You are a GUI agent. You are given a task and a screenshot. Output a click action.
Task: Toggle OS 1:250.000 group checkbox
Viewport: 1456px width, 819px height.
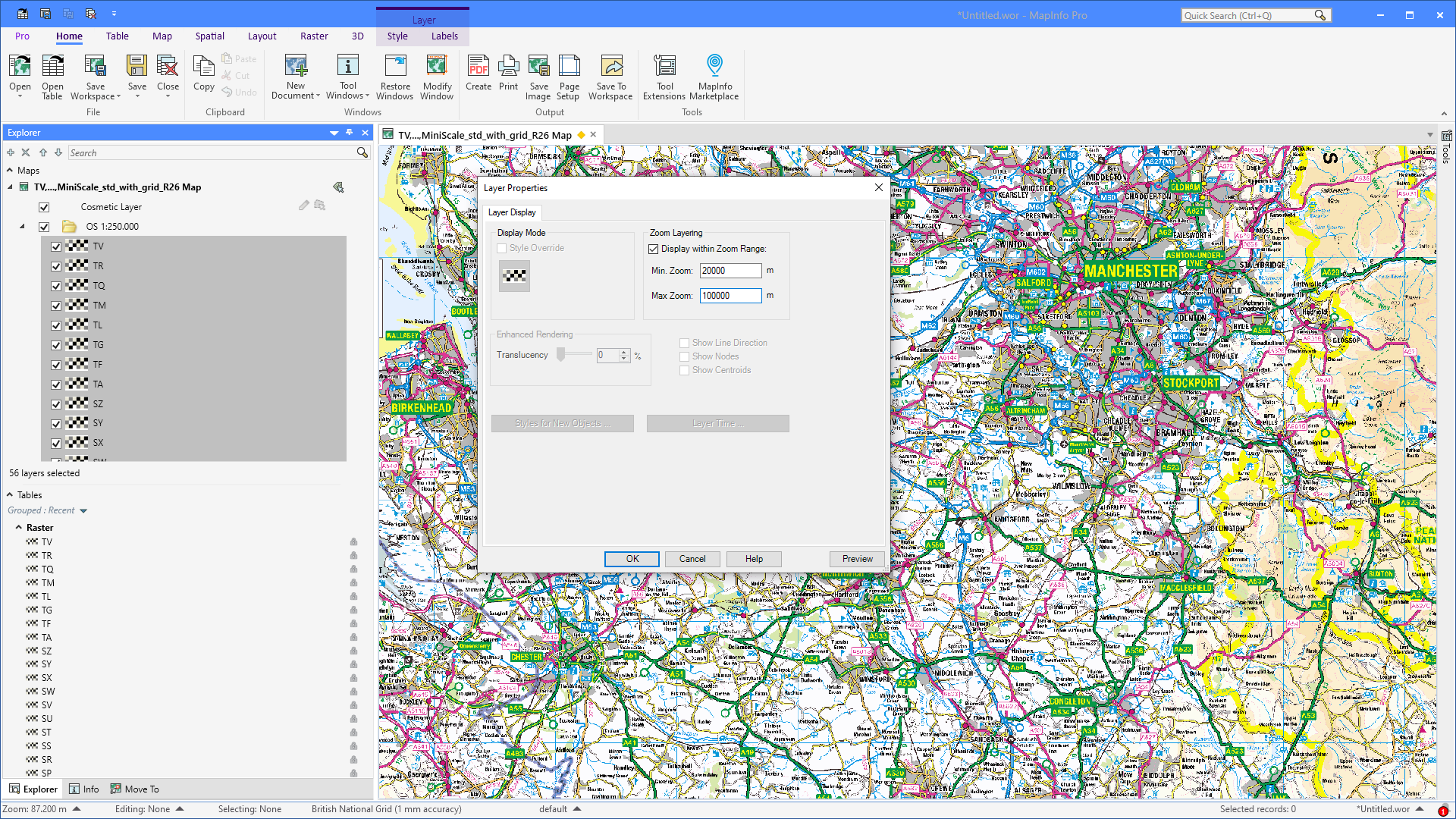[44, 227]
